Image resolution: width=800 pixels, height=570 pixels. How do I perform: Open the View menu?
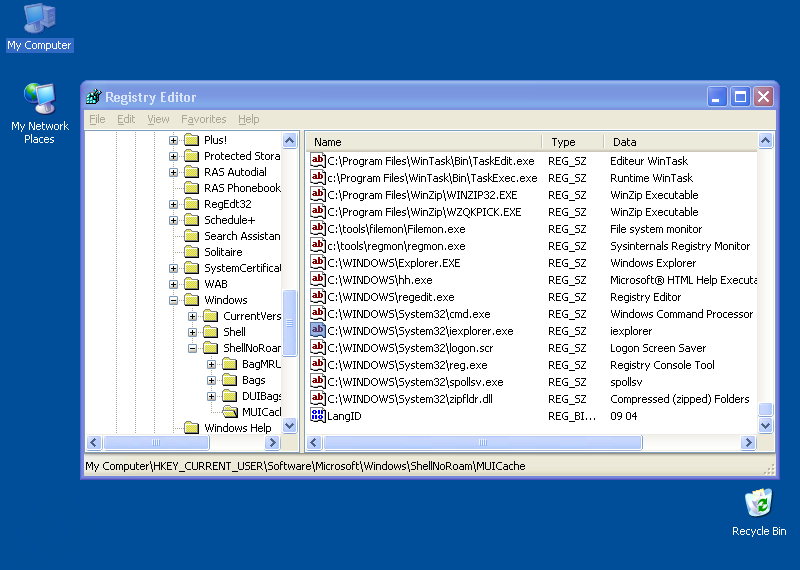(x=158, y=119)
